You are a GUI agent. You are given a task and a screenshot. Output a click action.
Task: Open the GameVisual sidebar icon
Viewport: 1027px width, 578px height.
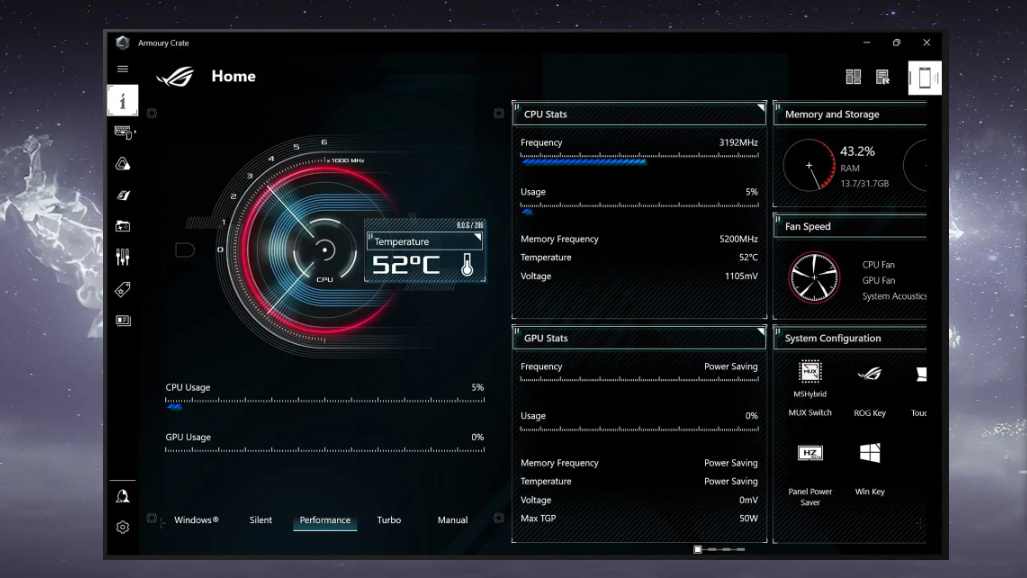click(x=122, y=195)
